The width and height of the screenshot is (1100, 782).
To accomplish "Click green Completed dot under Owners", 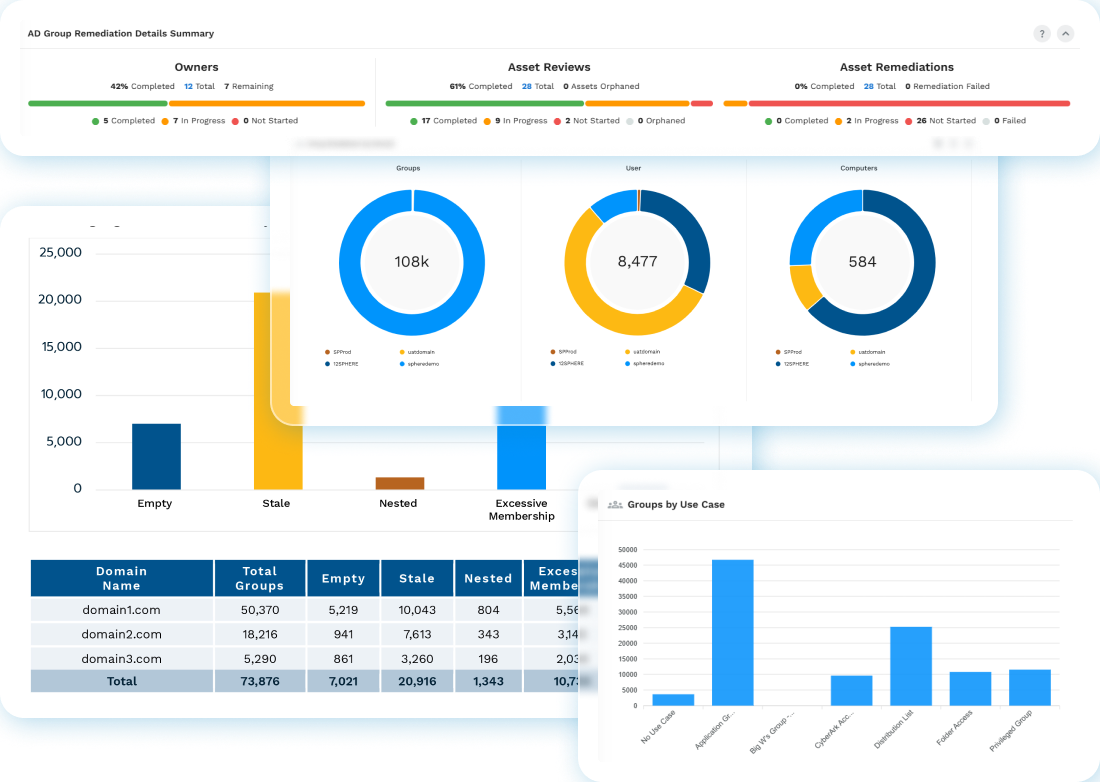I will [x=95, y=121].
